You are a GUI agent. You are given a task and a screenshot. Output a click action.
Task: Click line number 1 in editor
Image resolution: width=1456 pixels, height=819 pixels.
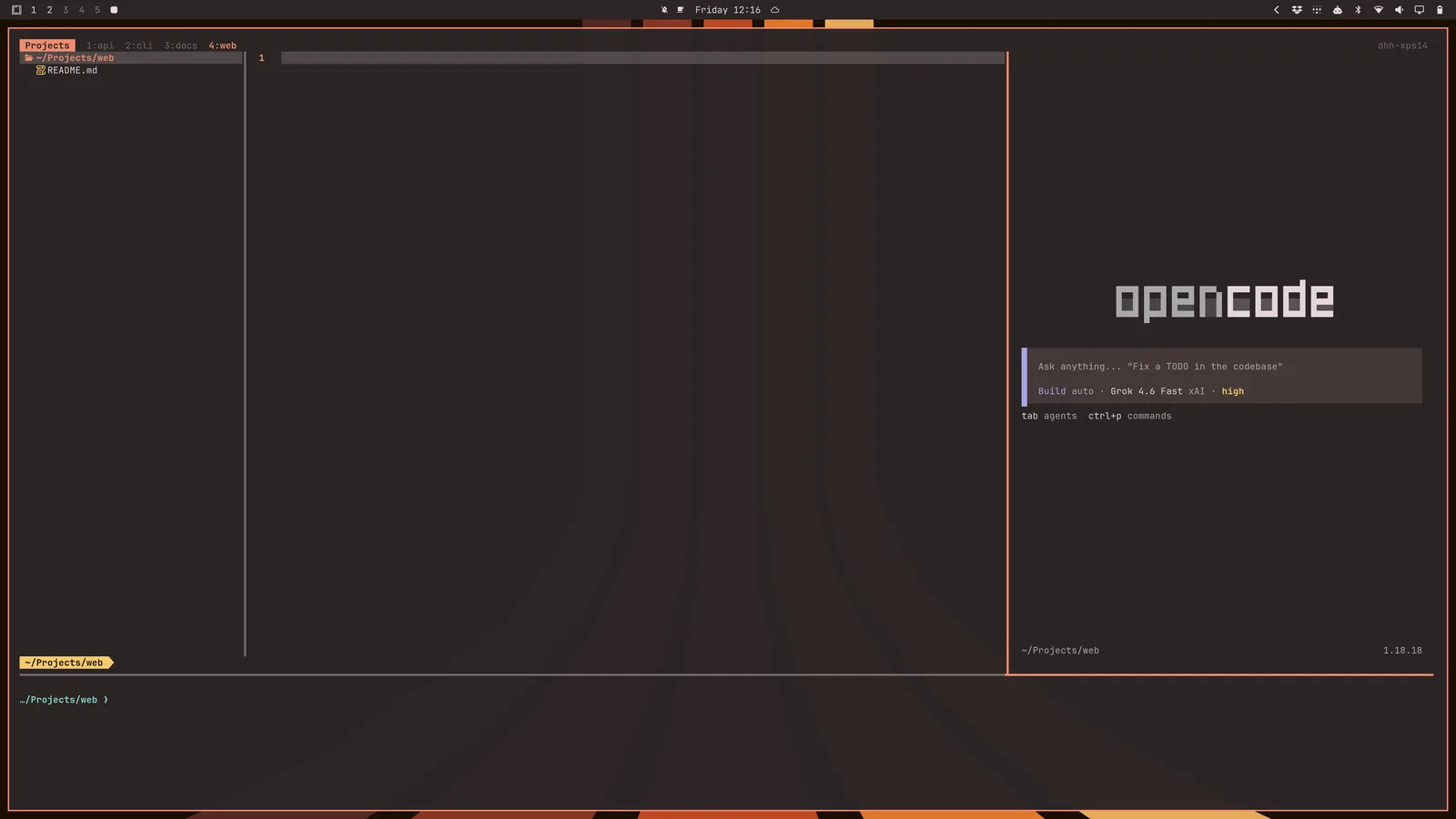click(x=261, y=58)
